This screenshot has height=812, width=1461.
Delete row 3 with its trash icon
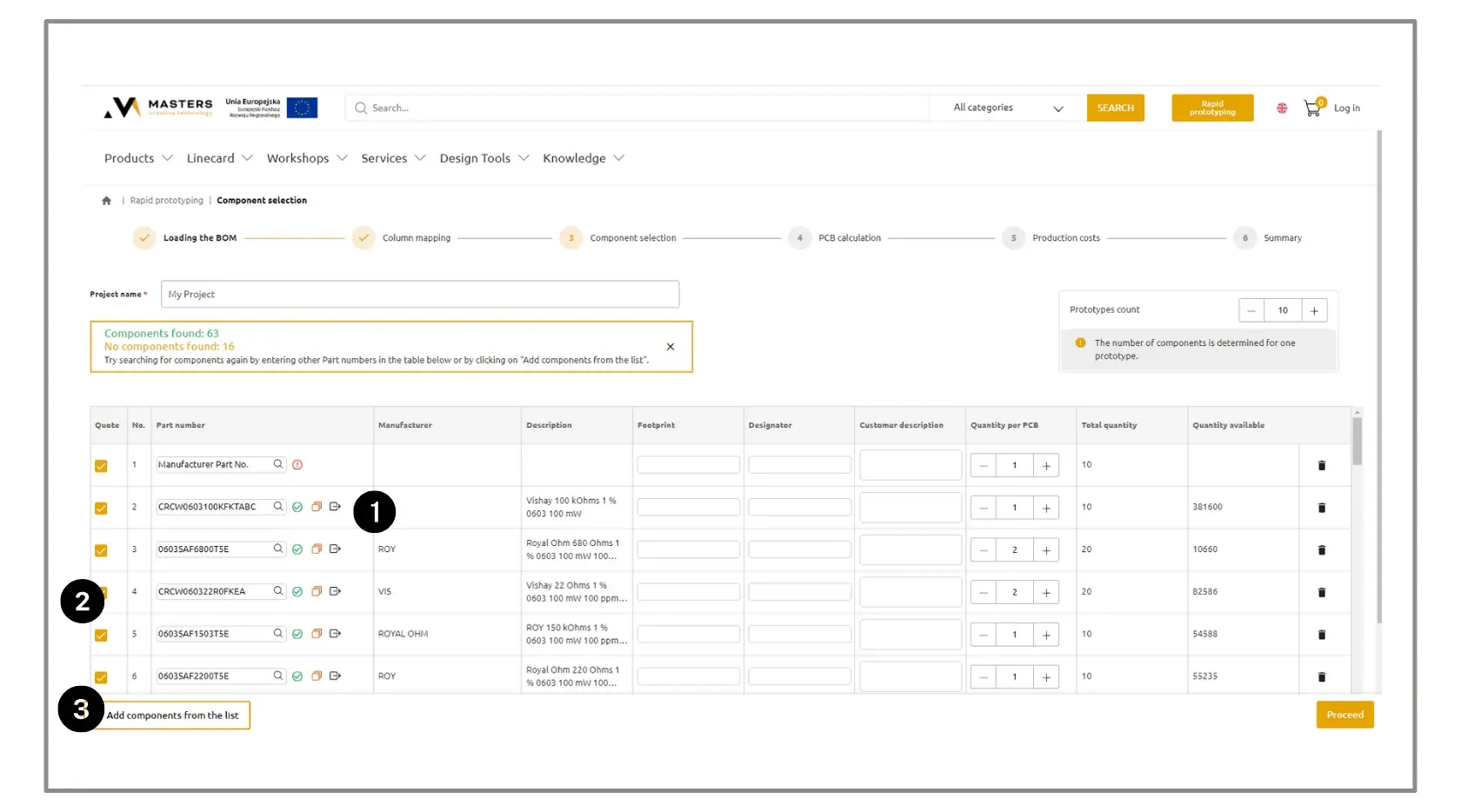1322,550
